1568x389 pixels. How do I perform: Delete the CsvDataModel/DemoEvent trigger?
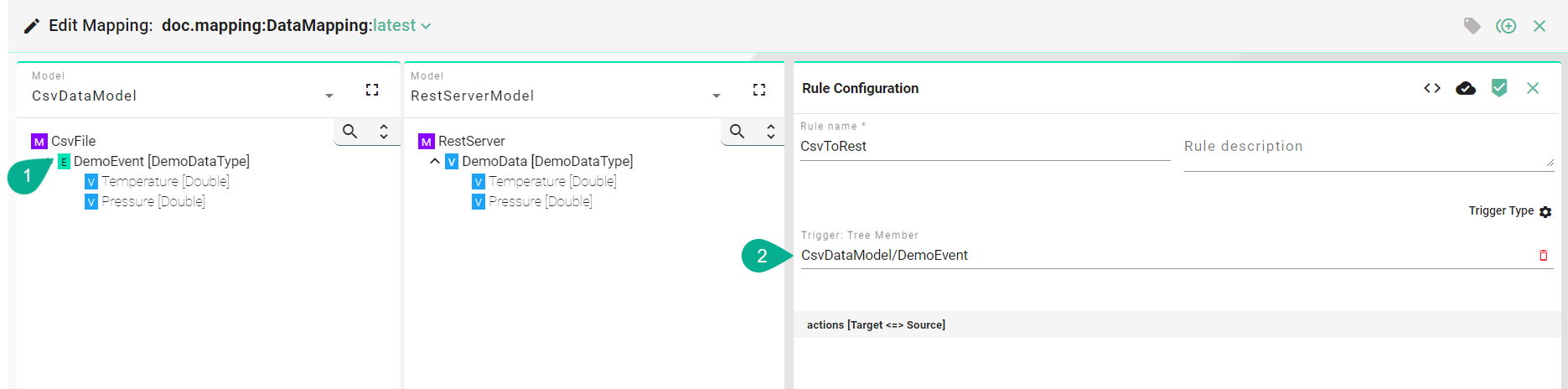click(x=1543, y=256)
